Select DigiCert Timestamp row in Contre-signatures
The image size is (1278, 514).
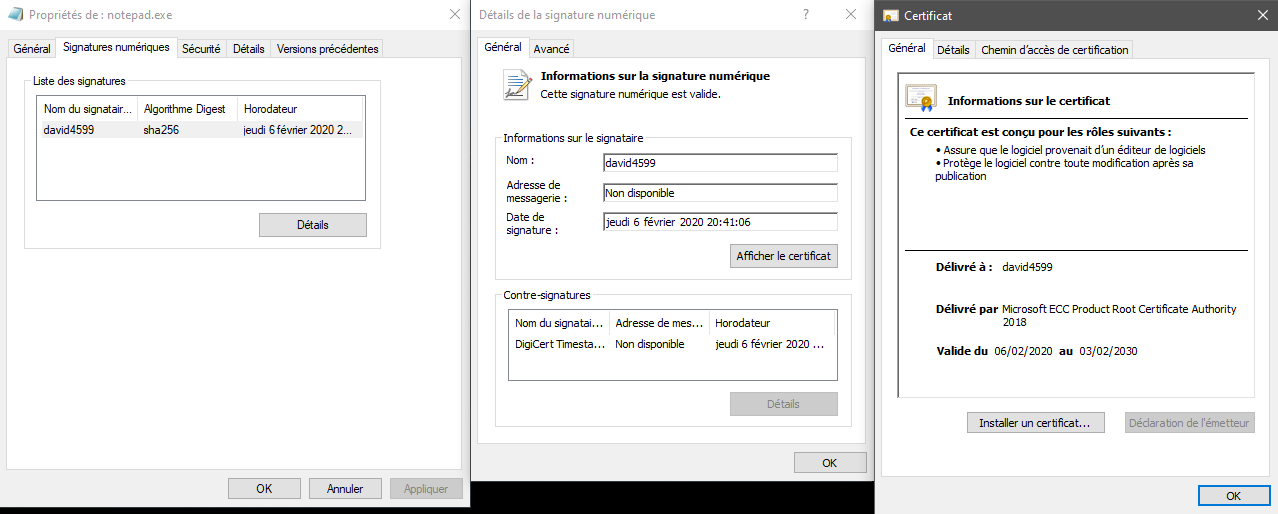[672, 344]
